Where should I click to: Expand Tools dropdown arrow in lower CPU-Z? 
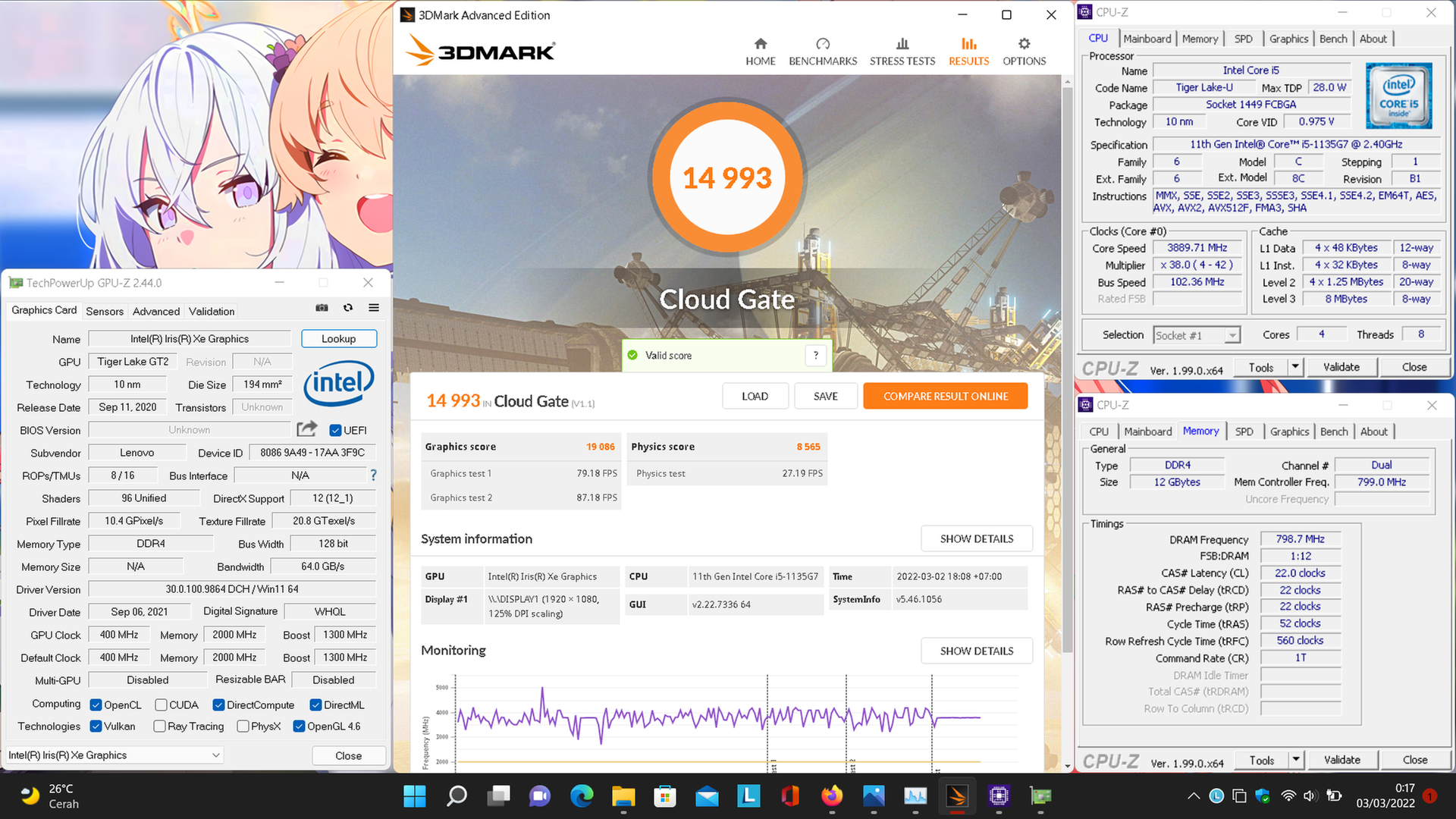coord(1295,760)
